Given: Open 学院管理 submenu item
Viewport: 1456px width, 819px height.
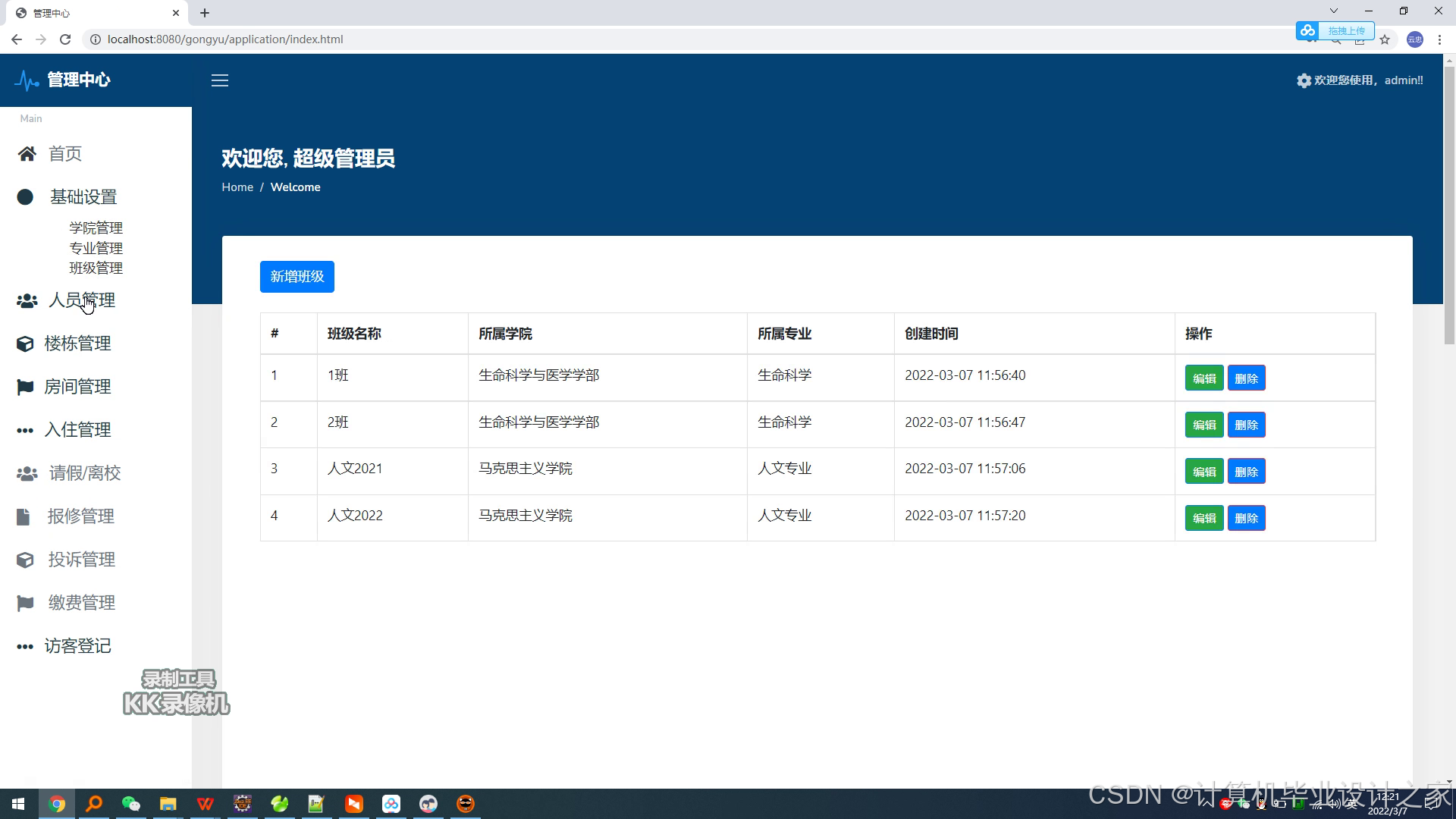Looking at the screenshot, I should pyautogui.click(x=96, y=228).
